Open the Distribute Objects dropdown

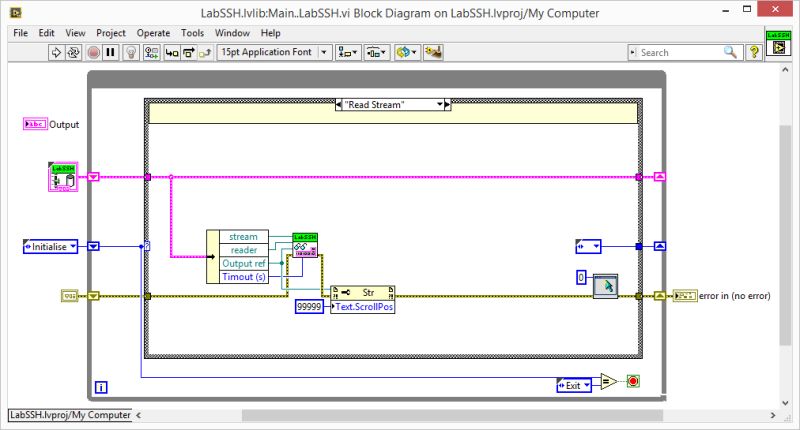tap(377, 52)
